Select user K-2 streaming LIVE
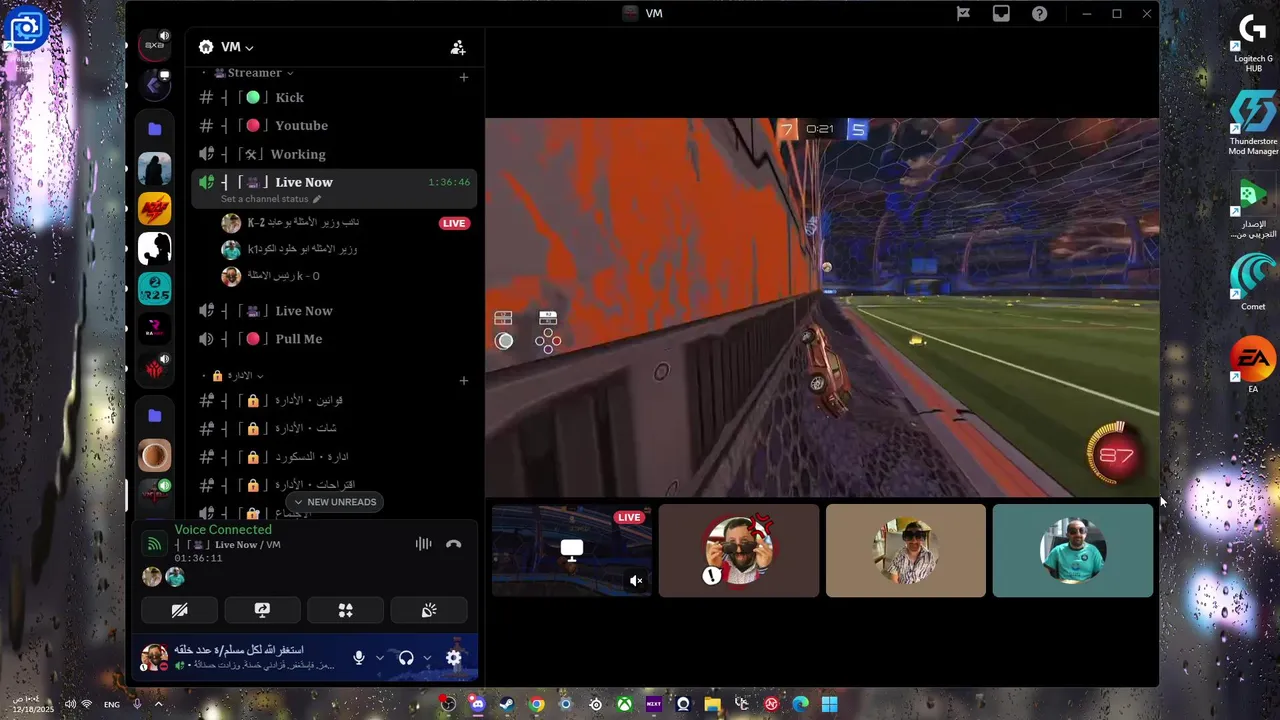The height and width of the screenshot is (720, 1280). coord(344,223)
